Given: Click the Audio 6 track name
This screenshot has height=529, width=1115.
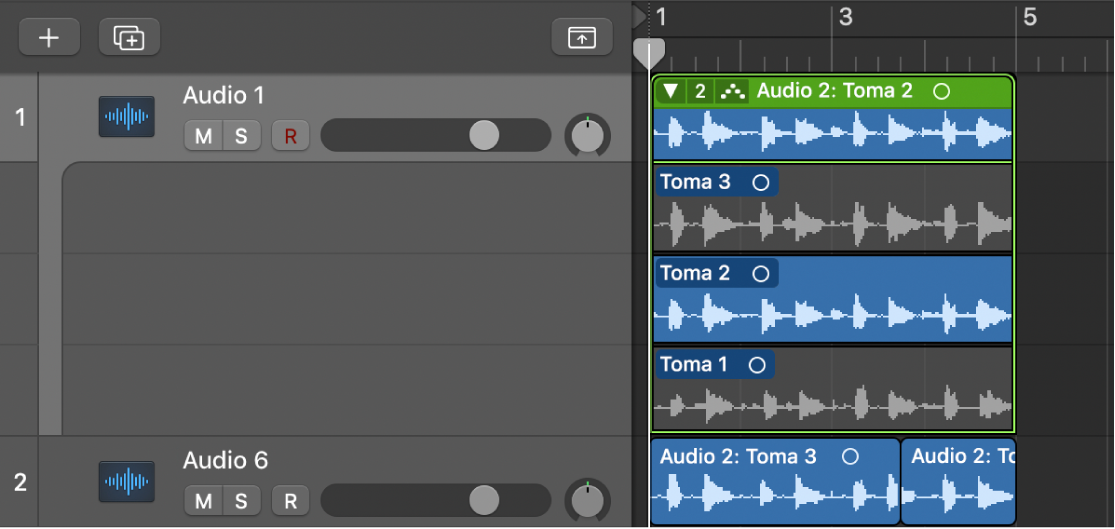Looking at the screenshot, I should (226, 461).
